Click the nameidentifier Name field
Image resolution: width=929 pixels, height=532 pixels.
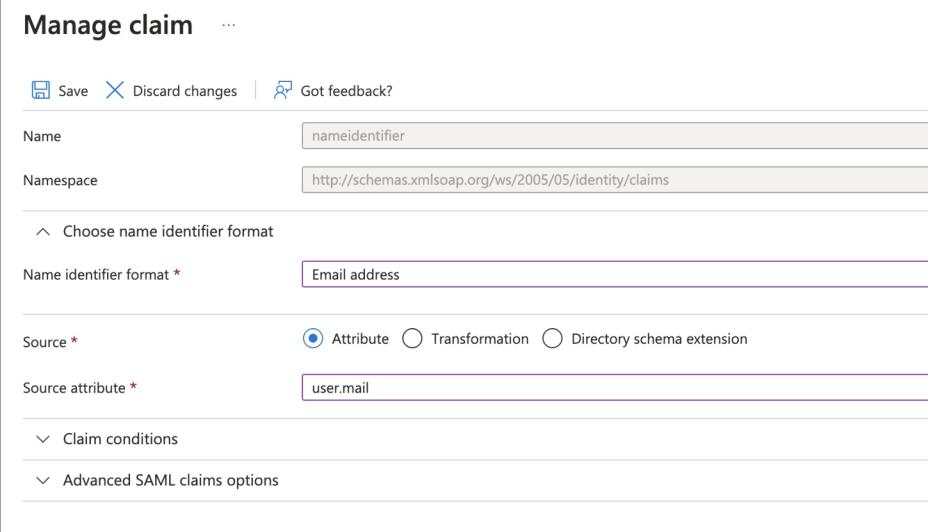pos(615,136)
